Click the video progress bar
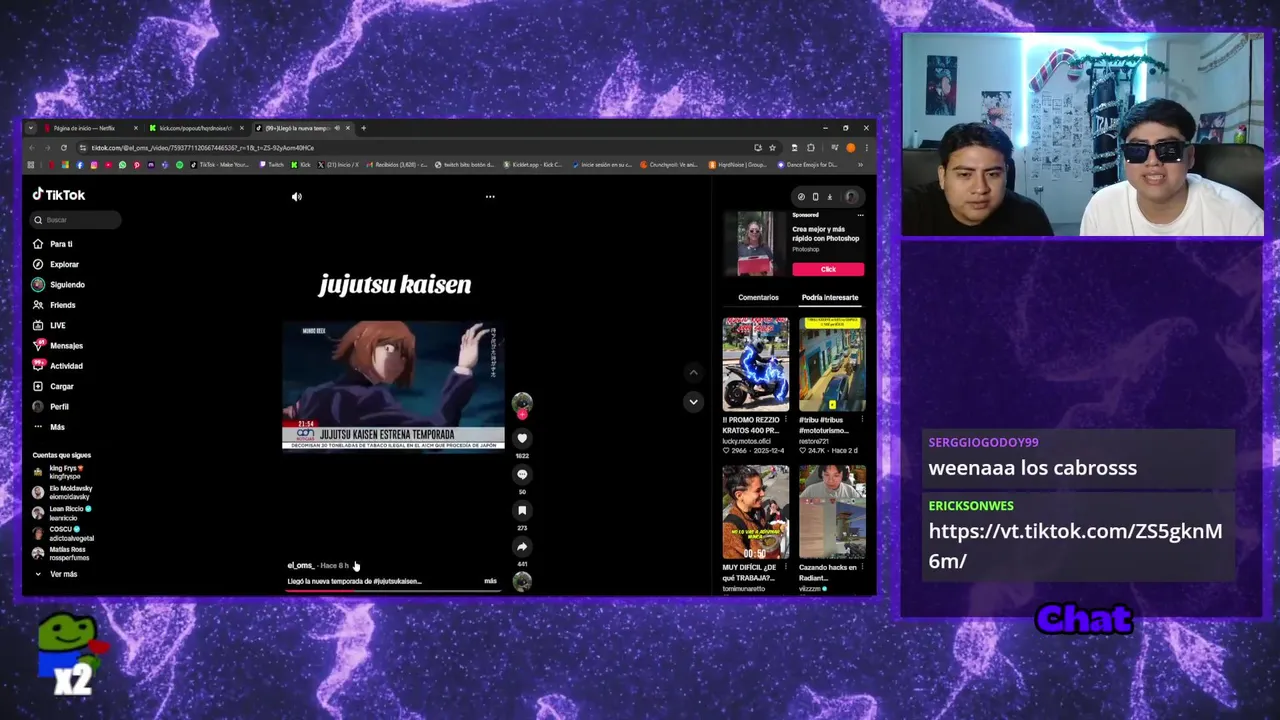Viewport: 1280px width, 720px height. [393, 590]
